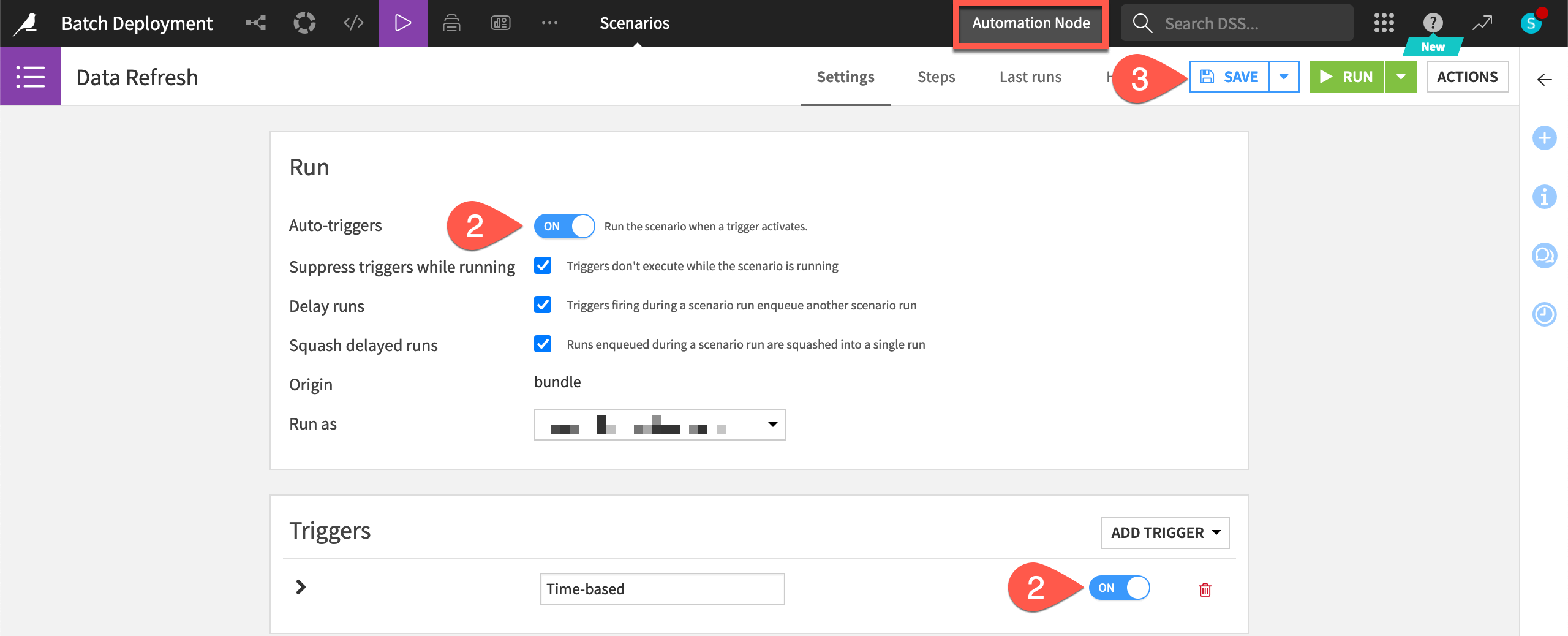The width and height of the screenshot is (1568, 636).
Task: Expand the Time-based trigger chevron
Action: pos(300,587)
